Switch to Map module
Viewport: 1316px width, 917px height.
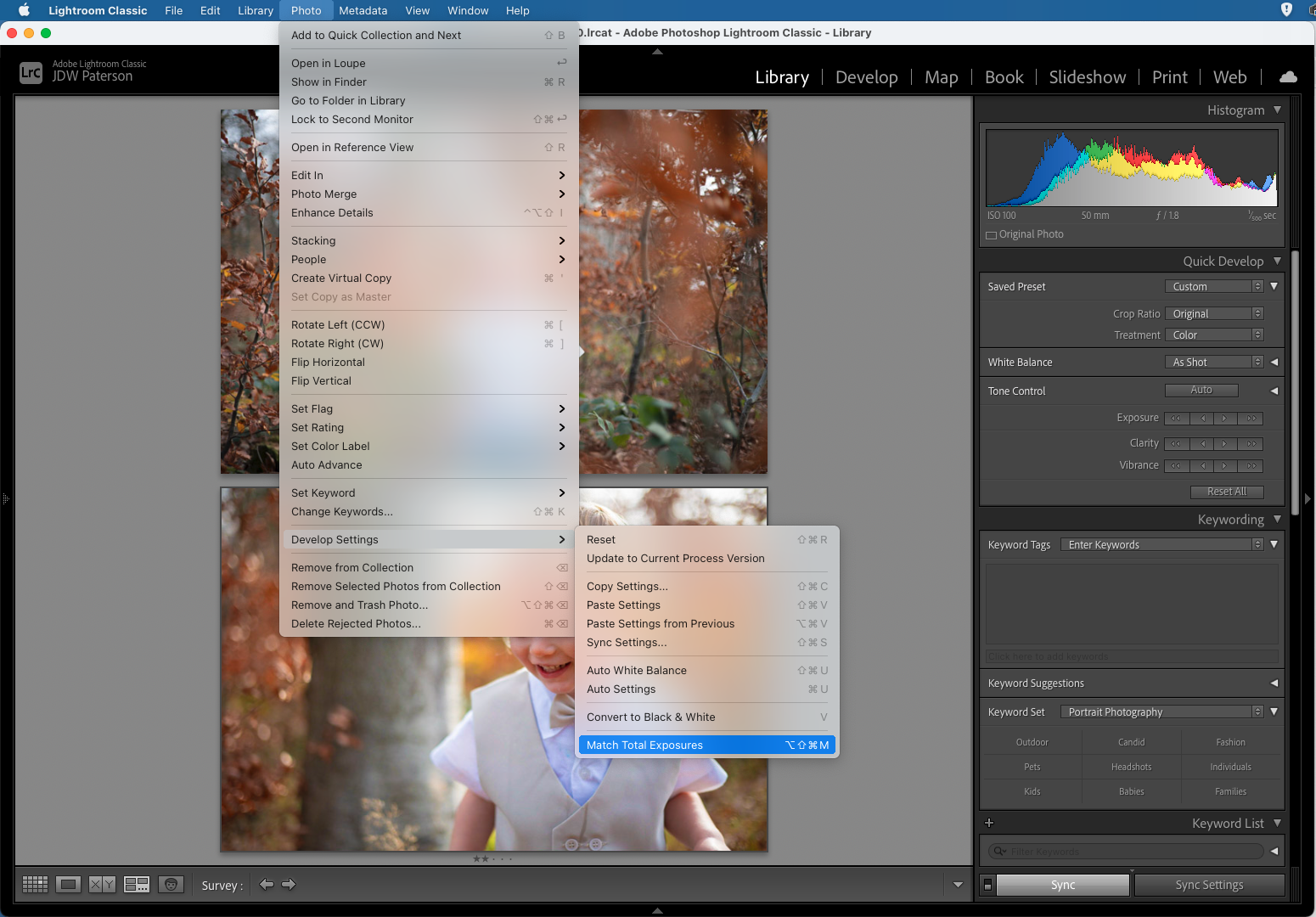941,77
